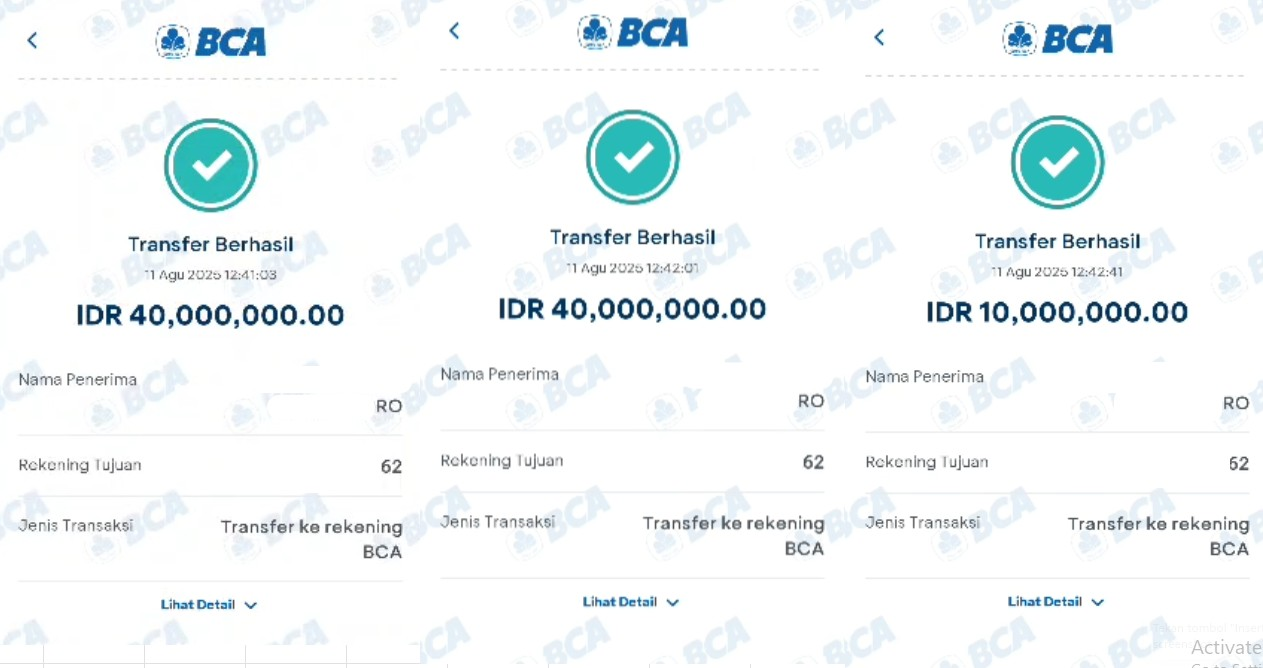This screenshot has height=668, width=1263.
Task: Expand Lihat Detail chevron on the 12:41:03 receipt
Action: 251,605
